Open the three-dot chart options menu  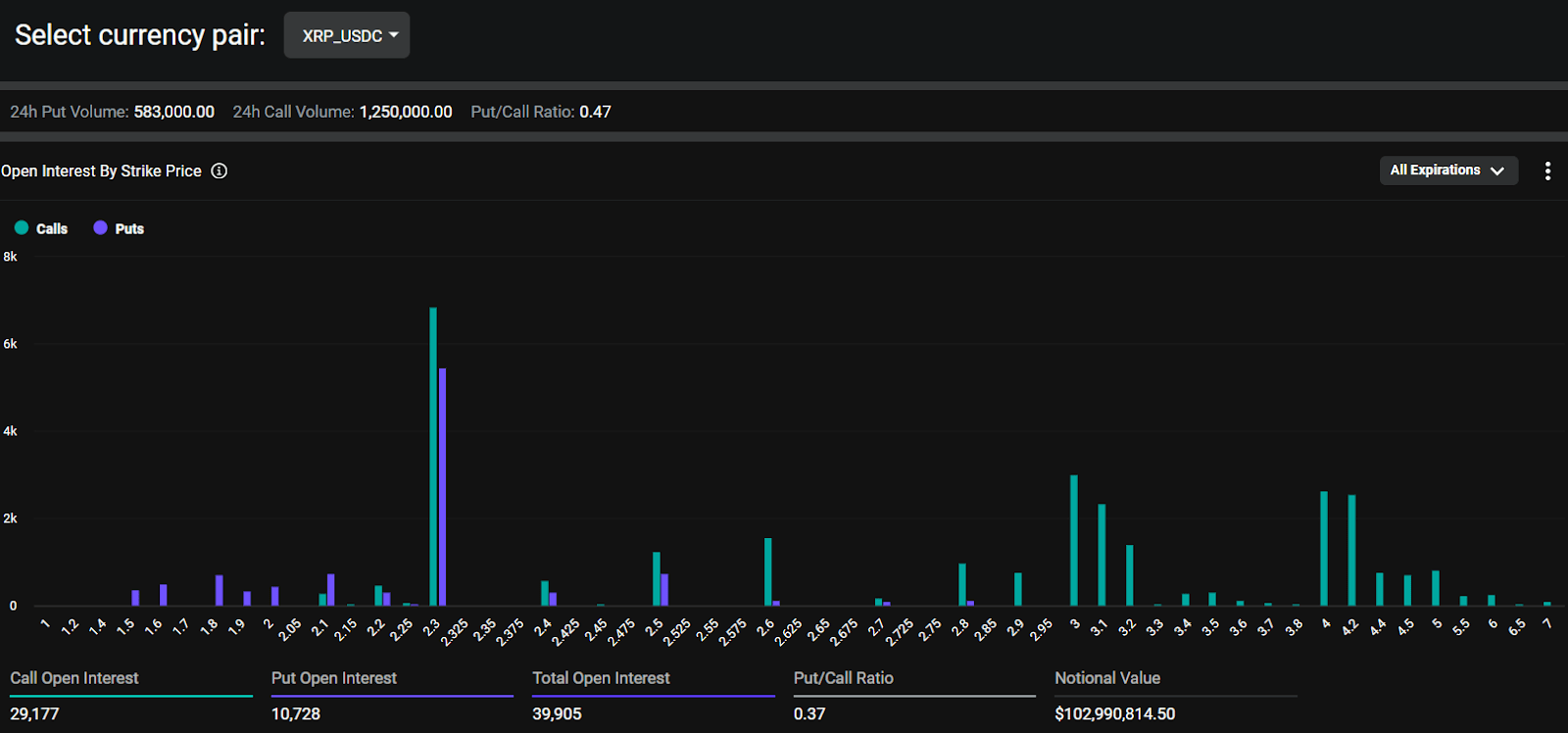pos(1547,171)
